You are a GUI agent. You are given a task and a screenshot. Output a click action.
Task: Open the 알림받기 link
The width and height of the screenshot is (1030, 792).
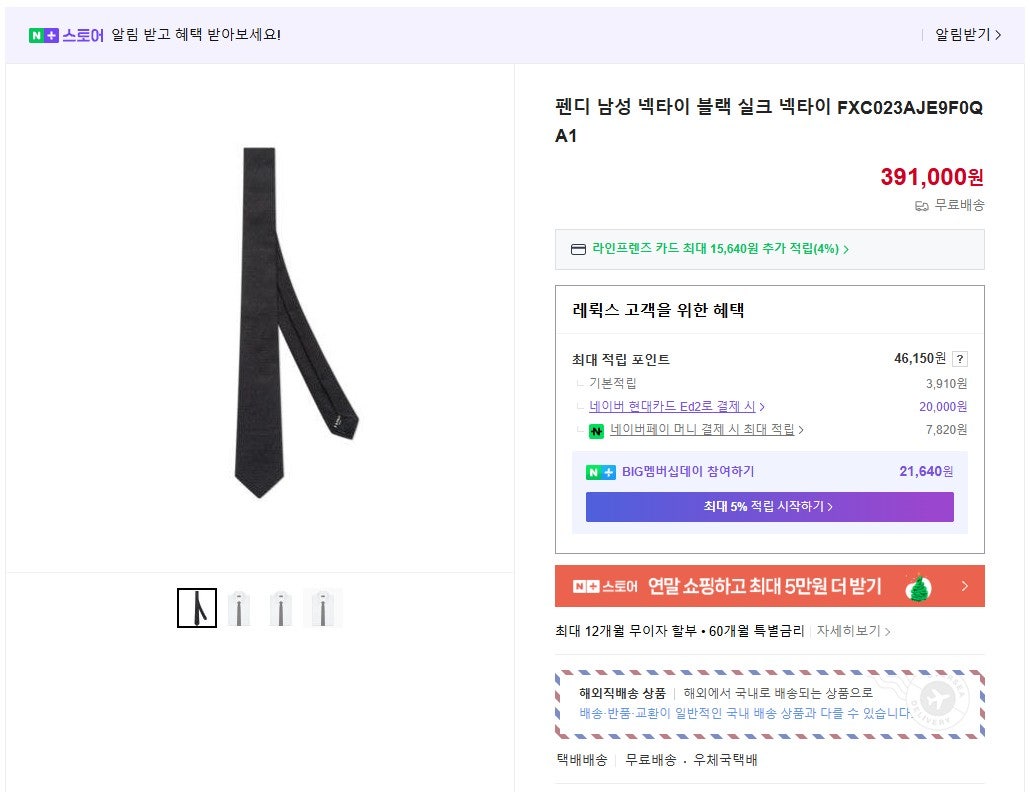tap(967, 35)
